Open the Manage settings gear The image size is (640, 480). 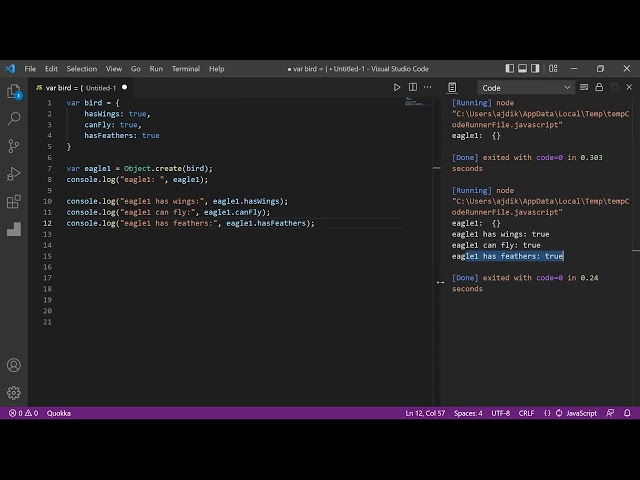(14, 393)
